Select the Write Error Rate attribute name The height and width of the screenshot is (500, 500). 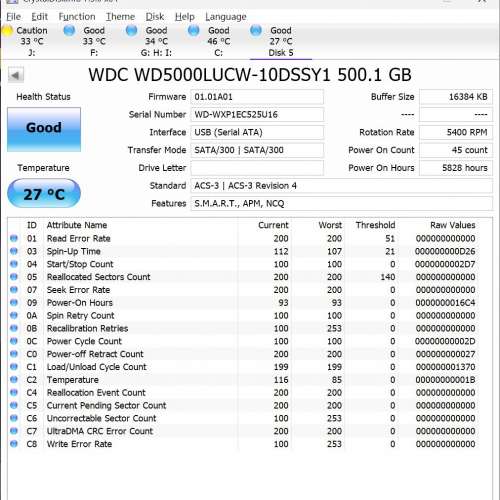tap(79, 444)
